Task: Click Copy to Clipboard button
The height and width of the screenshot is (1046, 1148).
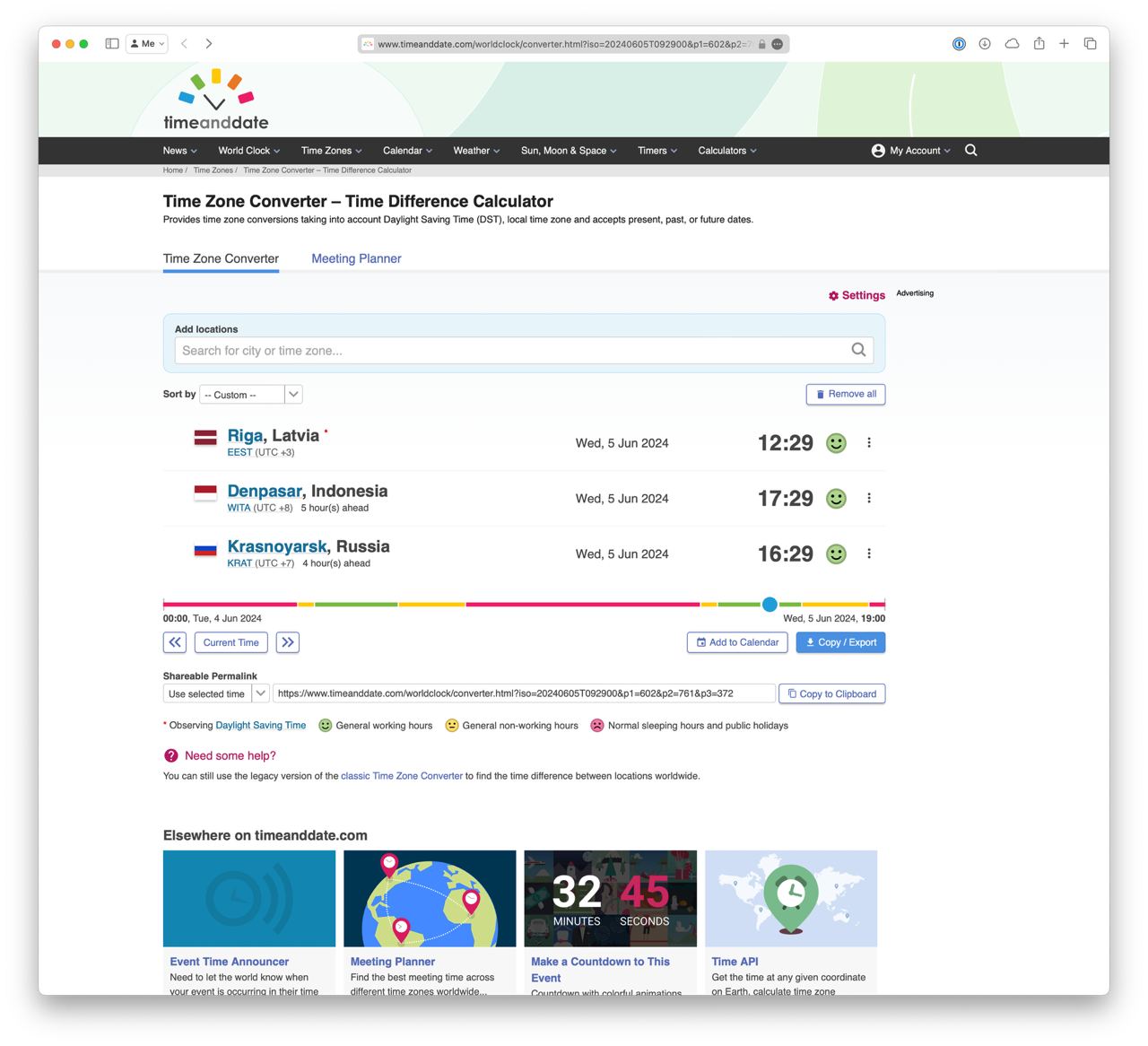Action: pyautogui.click(x=831, y=693)
